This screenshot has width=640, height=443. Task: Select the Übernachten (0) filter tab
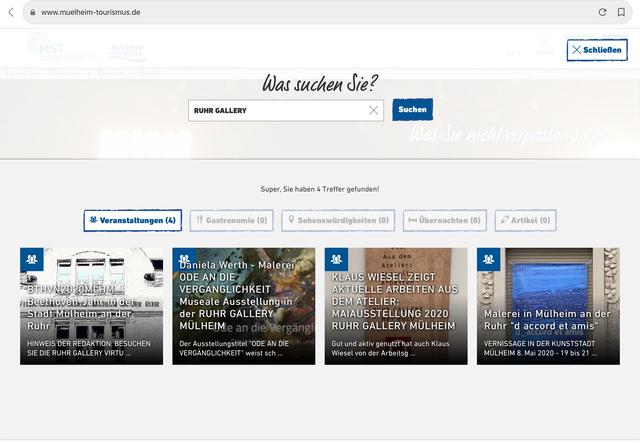tap(445, 220)
